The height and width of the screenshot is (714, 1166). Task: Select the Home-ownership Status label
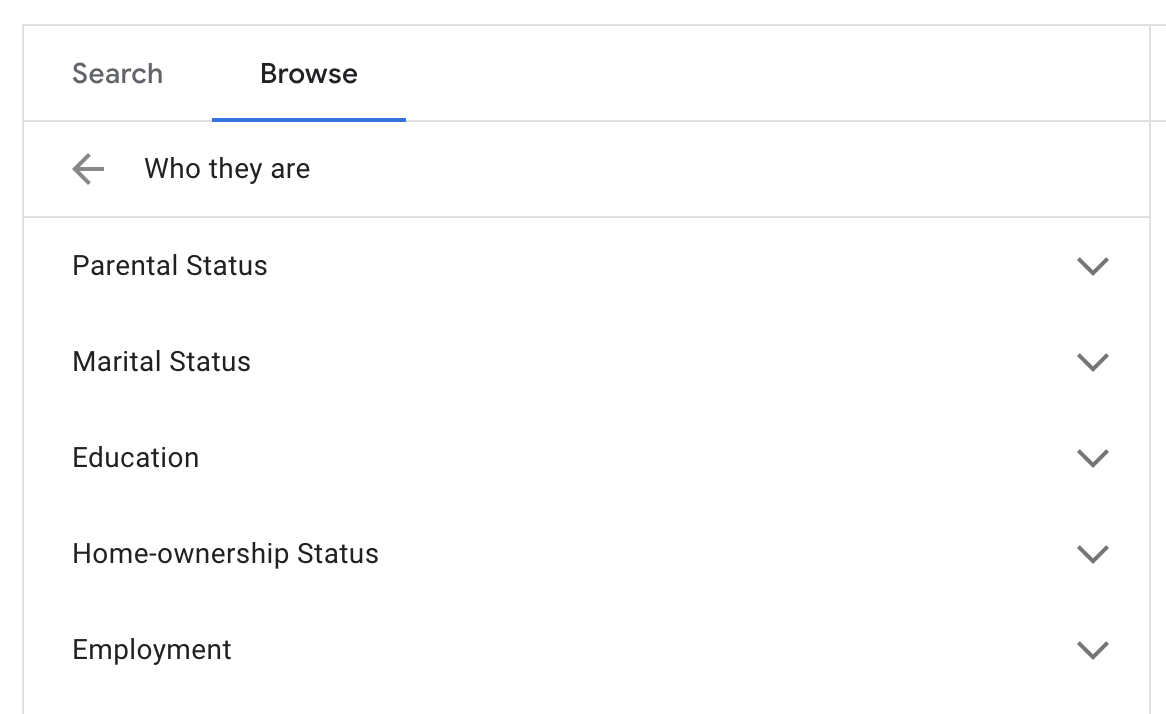pyautogui.click(x=225, y=553)
